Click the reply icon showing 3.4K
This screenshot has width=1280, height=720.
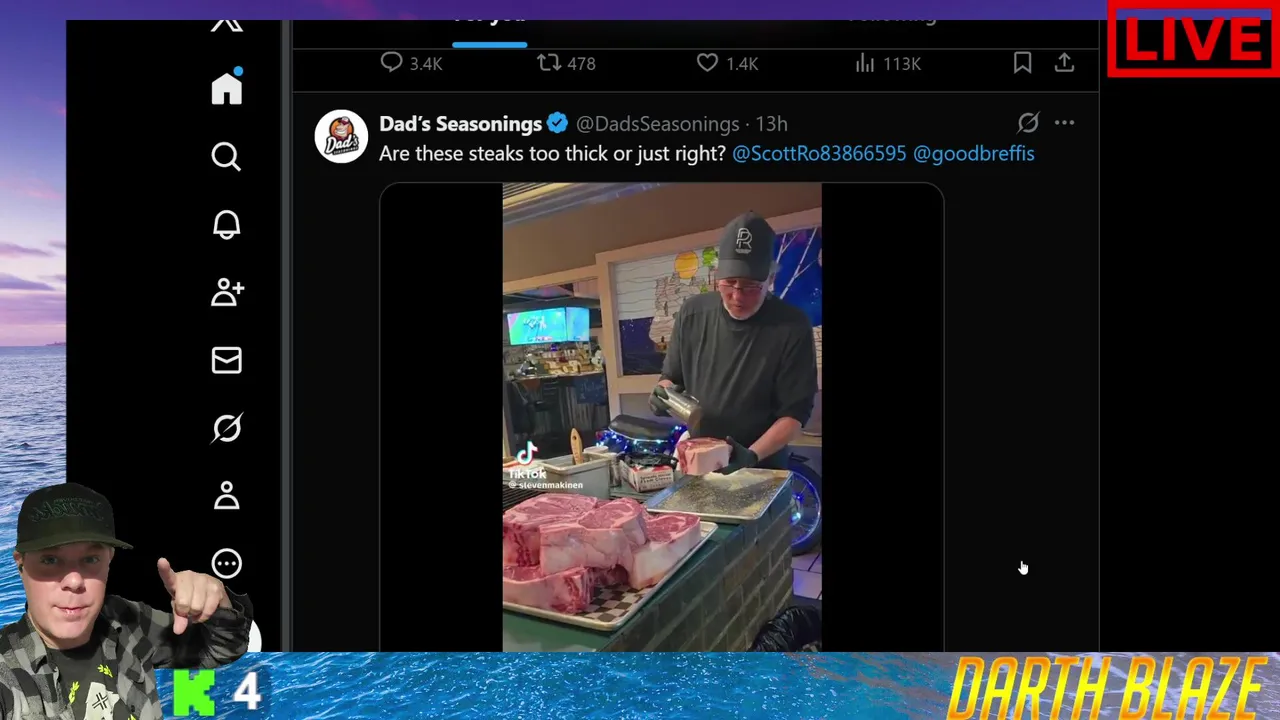[392, 63]
